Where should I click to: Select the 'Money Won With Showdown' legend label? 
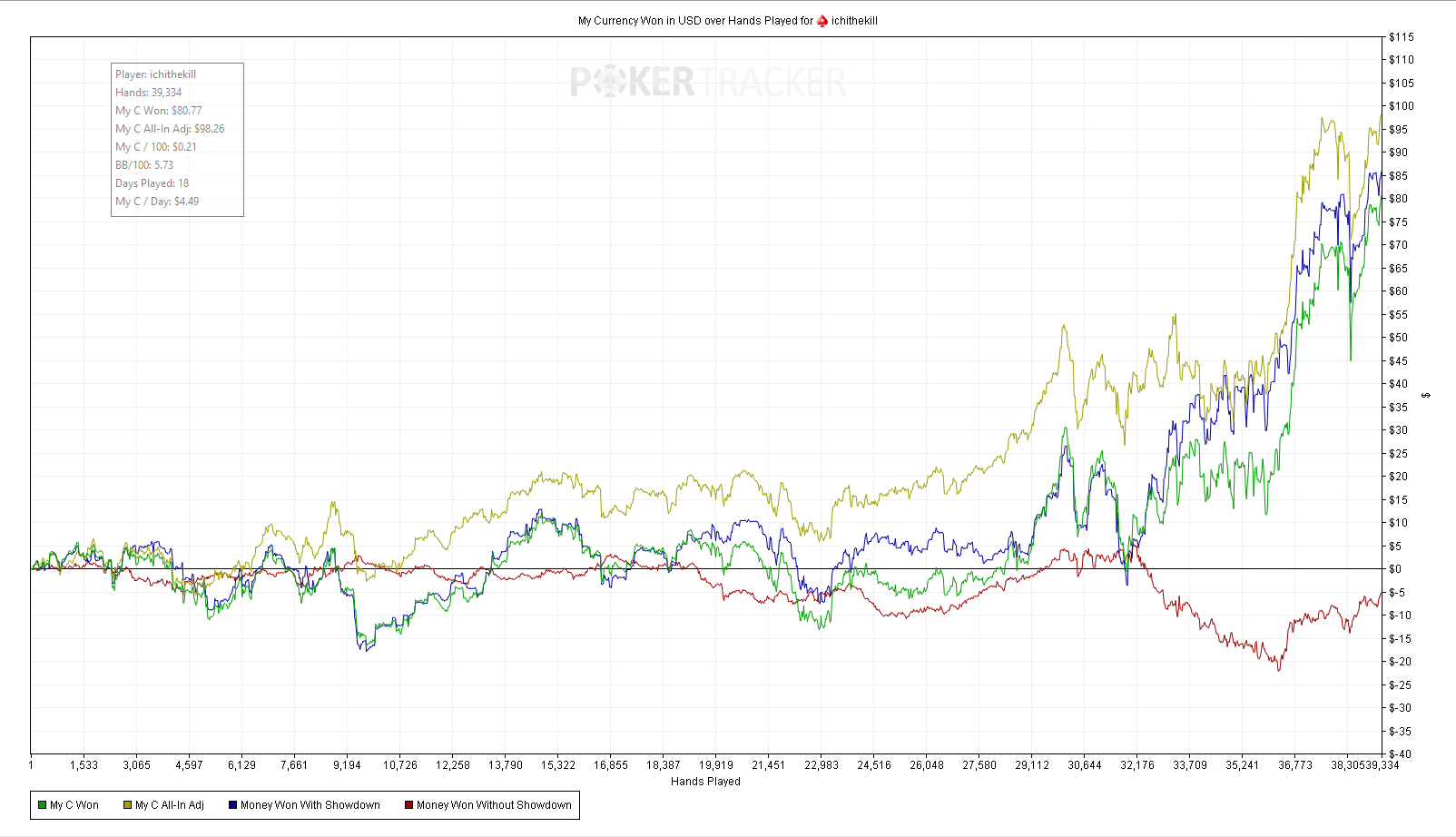(310, 805)
